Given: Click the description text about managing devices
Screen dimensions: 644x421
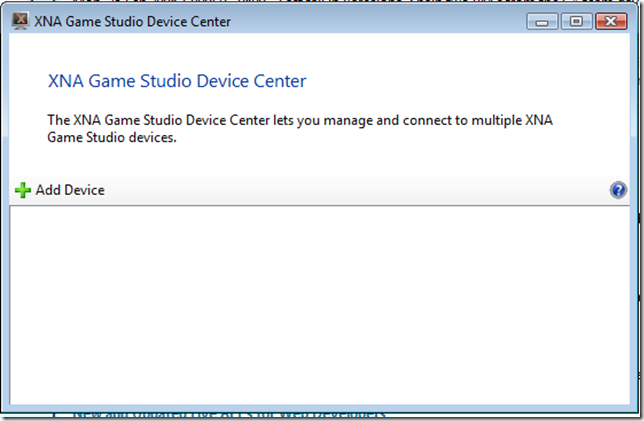Looking at the screenshot, I should 300,129.
